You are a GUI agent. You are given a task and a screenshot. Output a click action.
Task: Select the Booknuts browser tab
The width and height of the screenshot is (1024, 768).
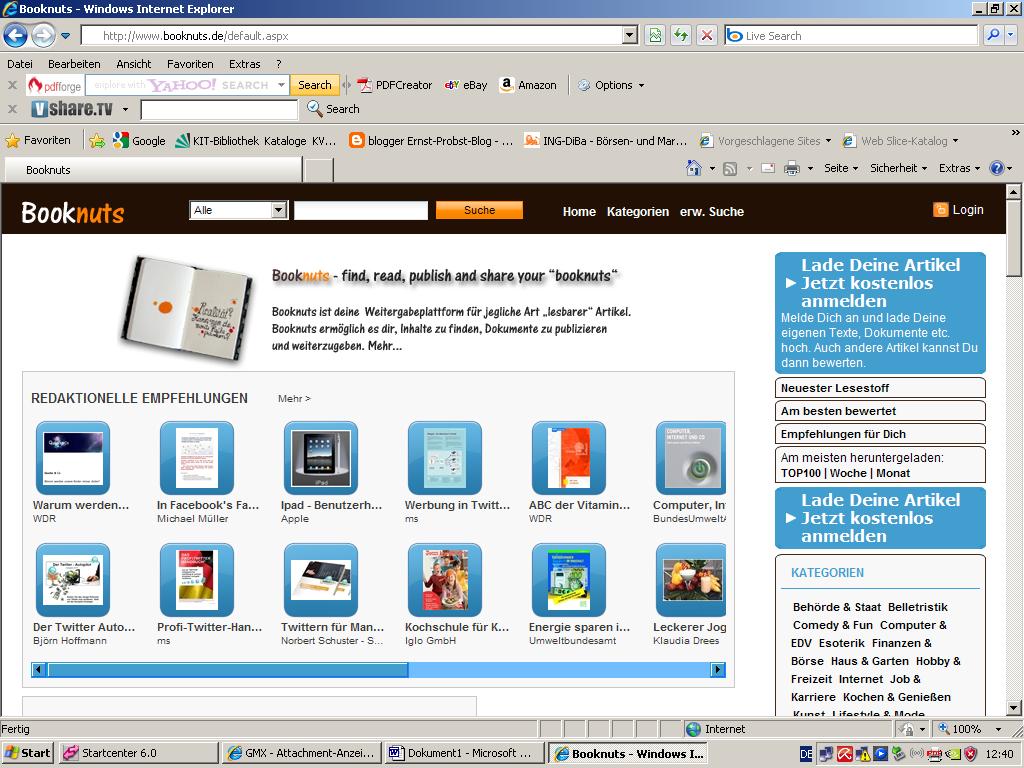point(153,170)
